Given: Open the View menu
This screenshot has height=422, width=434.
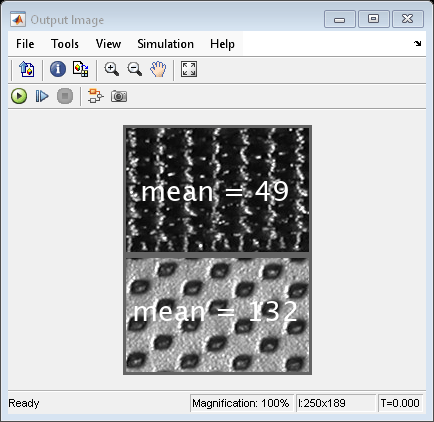Looking at the screenshot, I should [108, 44].
